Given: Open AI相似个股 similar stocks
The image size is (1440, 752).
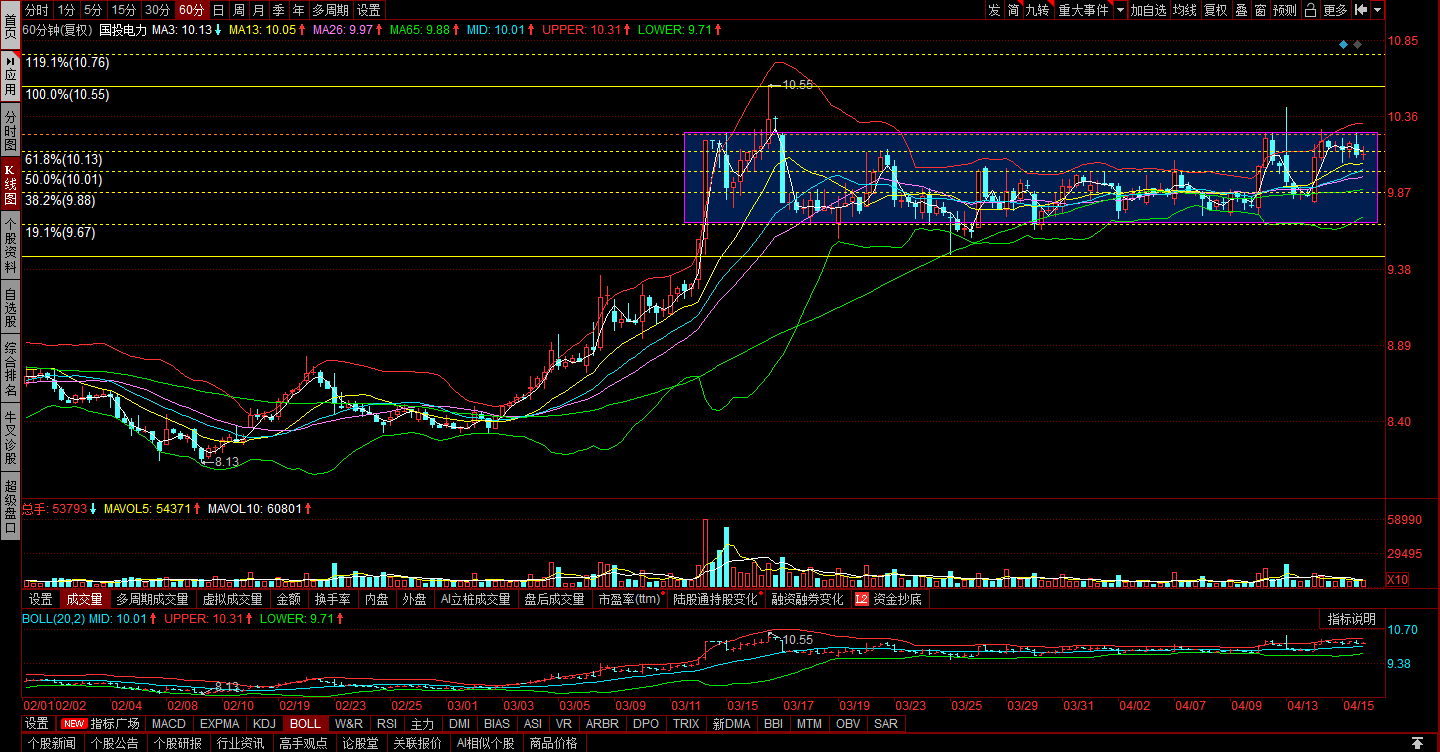Looking at the screenshot, I should 485,743.
